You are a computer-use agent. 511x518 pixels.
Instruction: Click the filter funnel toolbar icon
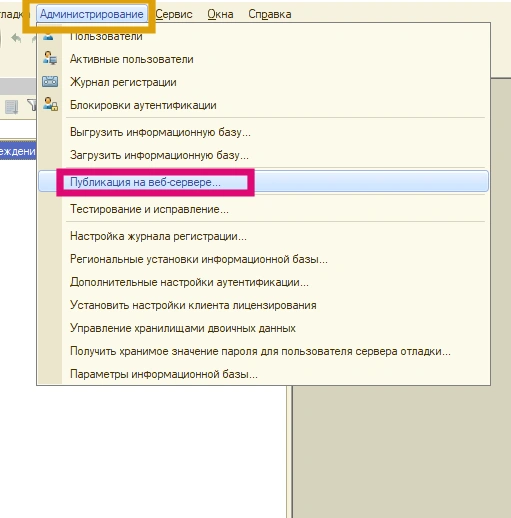pyautogui.click(x=32, y=105)
